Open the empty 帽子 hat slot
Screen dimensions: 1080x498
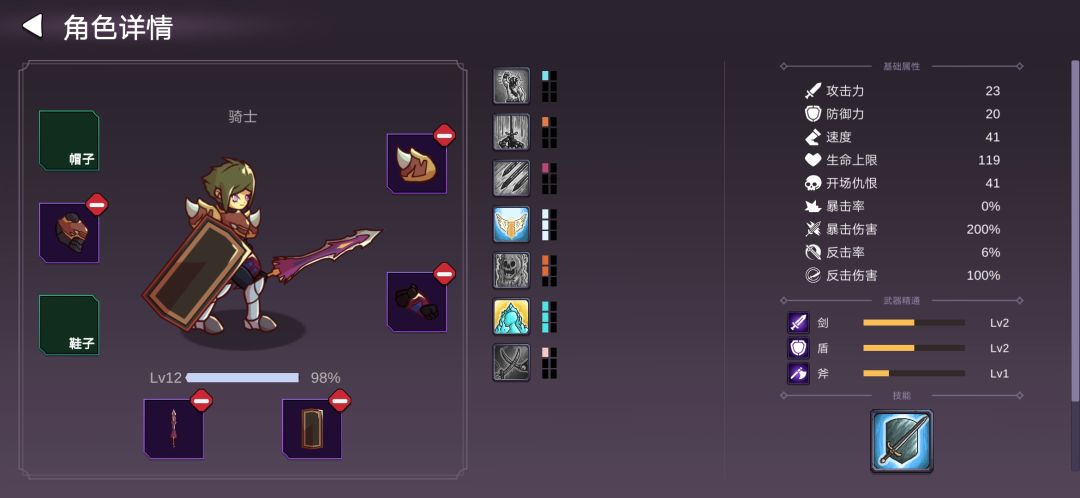(69, 141)
